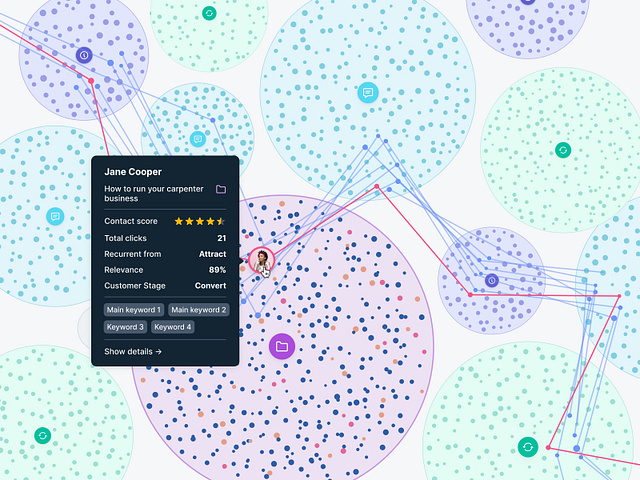Open the Show details link

pyautogui.click(x=133, y=351)
